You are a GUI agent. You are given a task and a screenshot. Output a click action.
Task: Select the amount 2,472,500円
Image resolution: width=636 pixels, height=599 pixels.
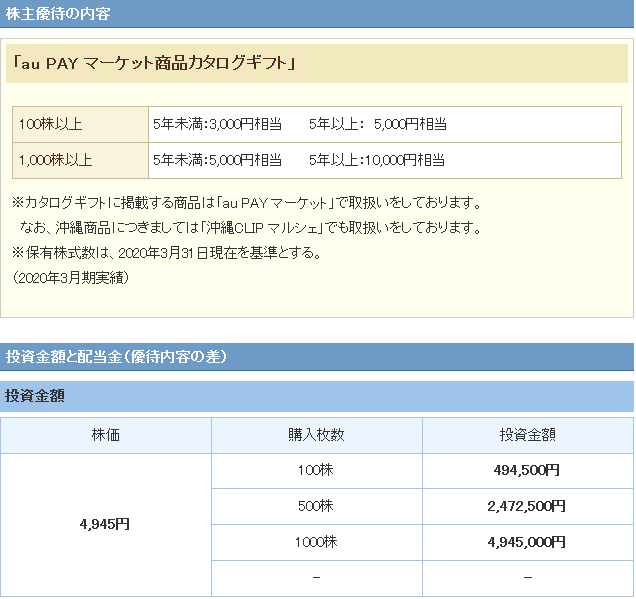click(x=527, y=506)
